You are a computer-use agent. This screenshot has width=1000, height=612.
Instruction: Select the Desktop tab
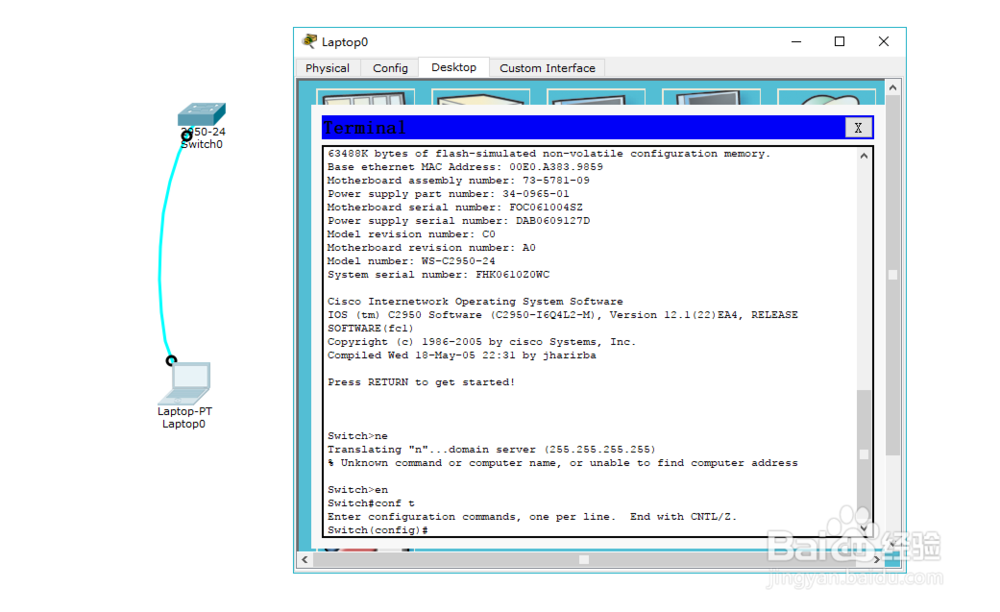[x=453, y=68]
